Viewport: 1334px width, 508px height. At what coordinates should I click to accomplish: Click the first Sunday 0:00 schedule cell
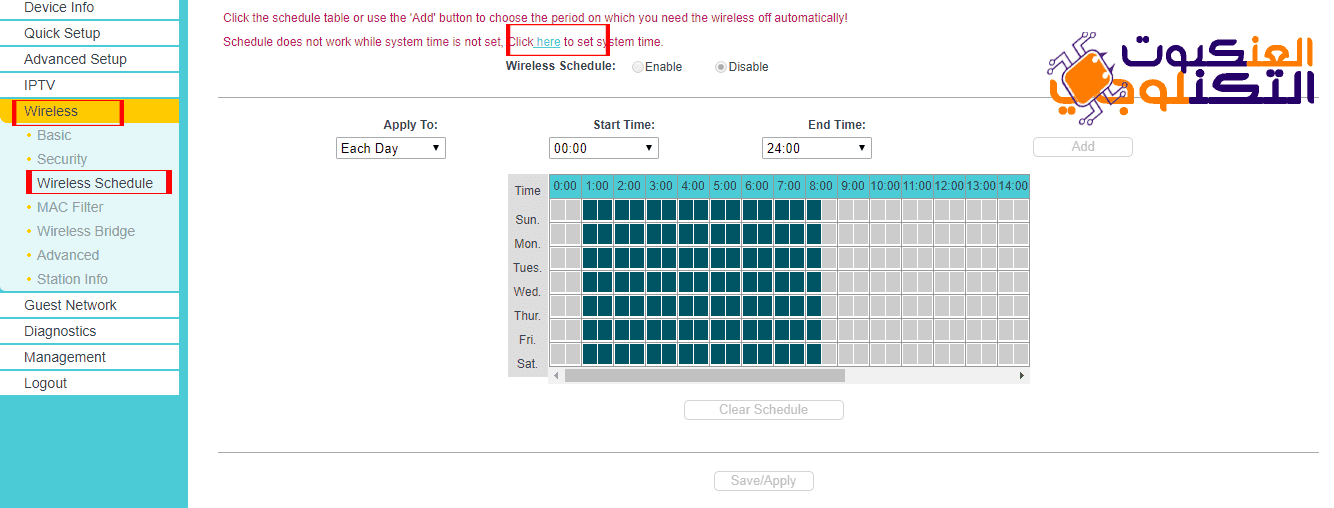pyautogui.click(x=558, y=210)
